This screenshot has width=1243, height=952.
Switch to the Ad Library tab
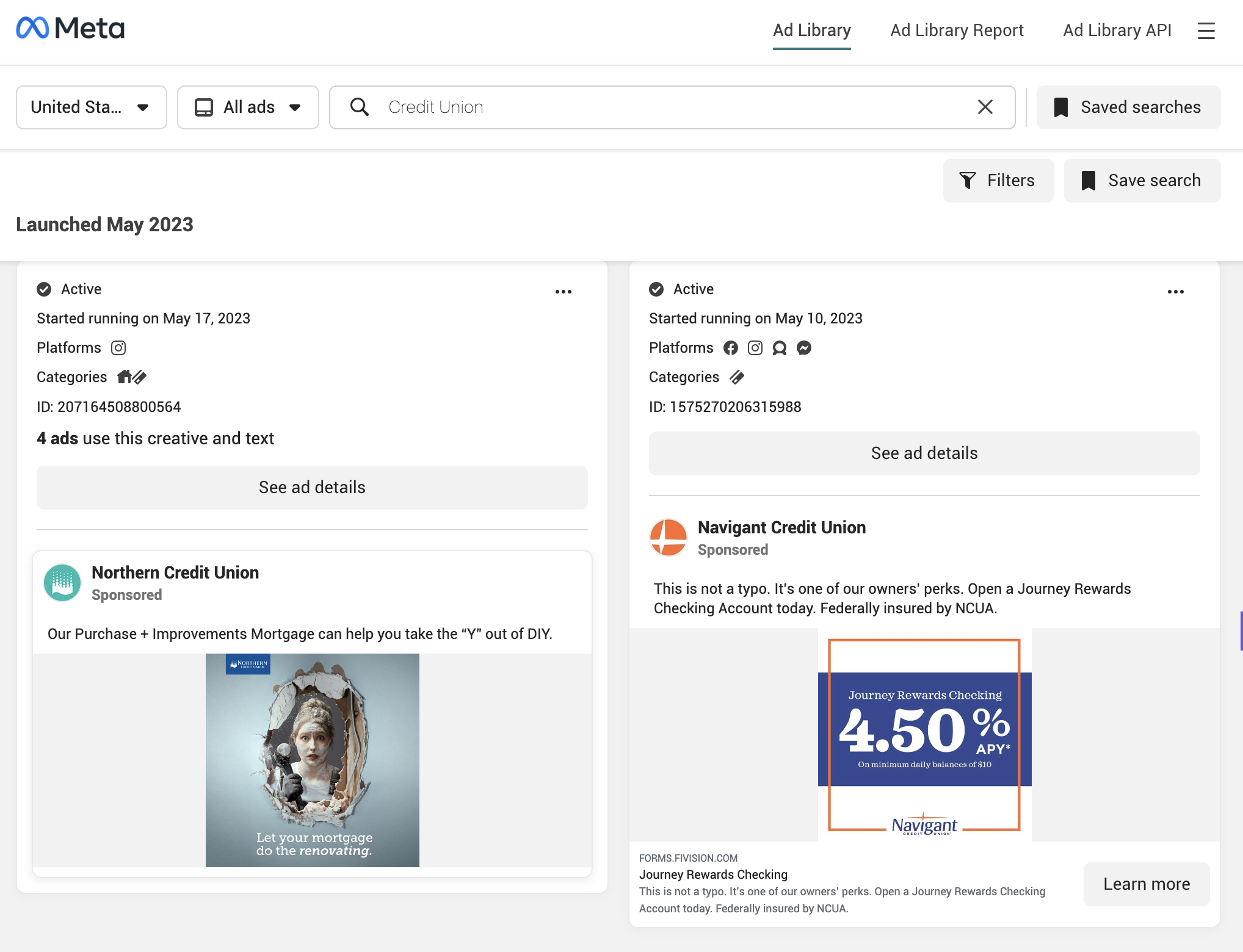click(x=811, y=31)
